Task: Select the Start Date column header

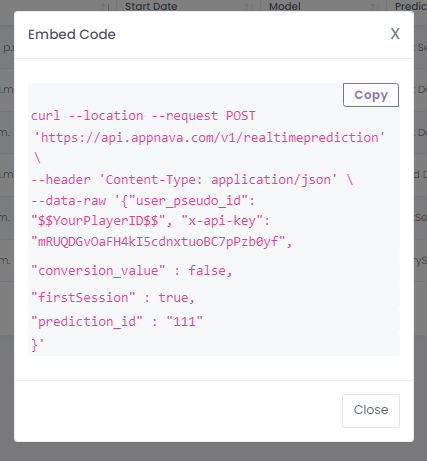Action: [151, 6]
